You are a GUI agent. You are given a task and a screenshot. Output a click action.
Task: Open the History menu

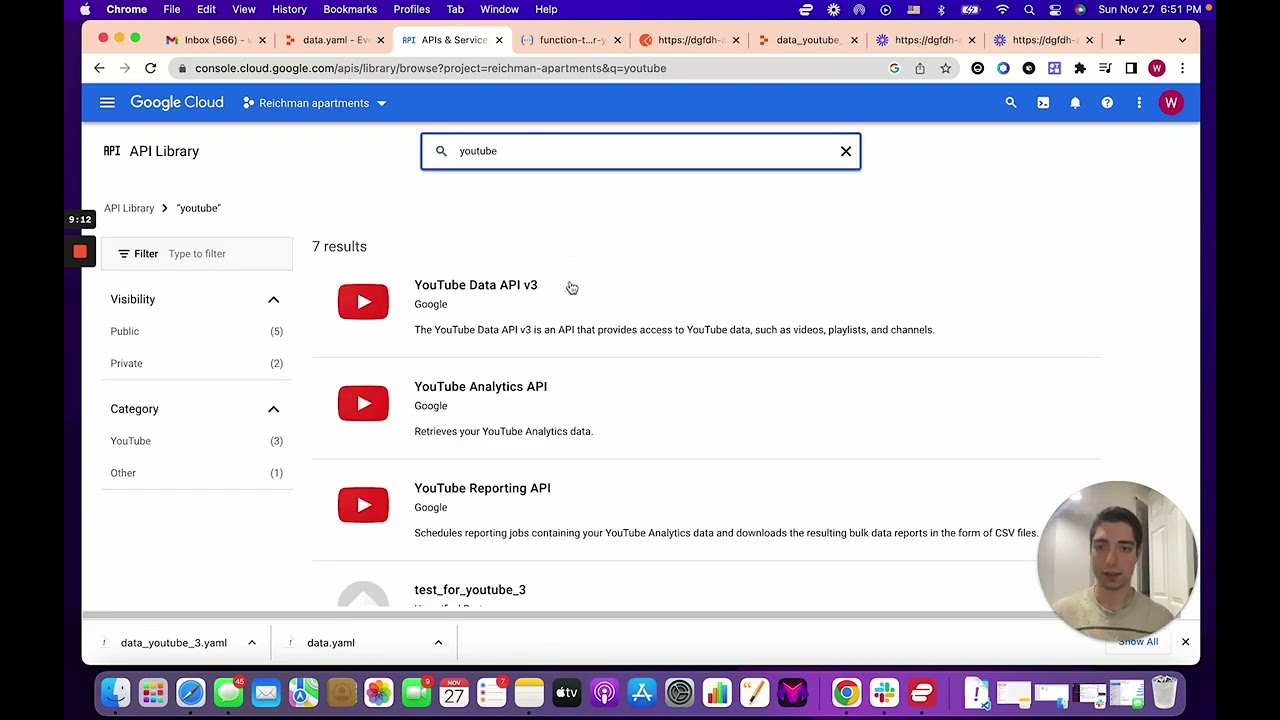pos(289,9)
